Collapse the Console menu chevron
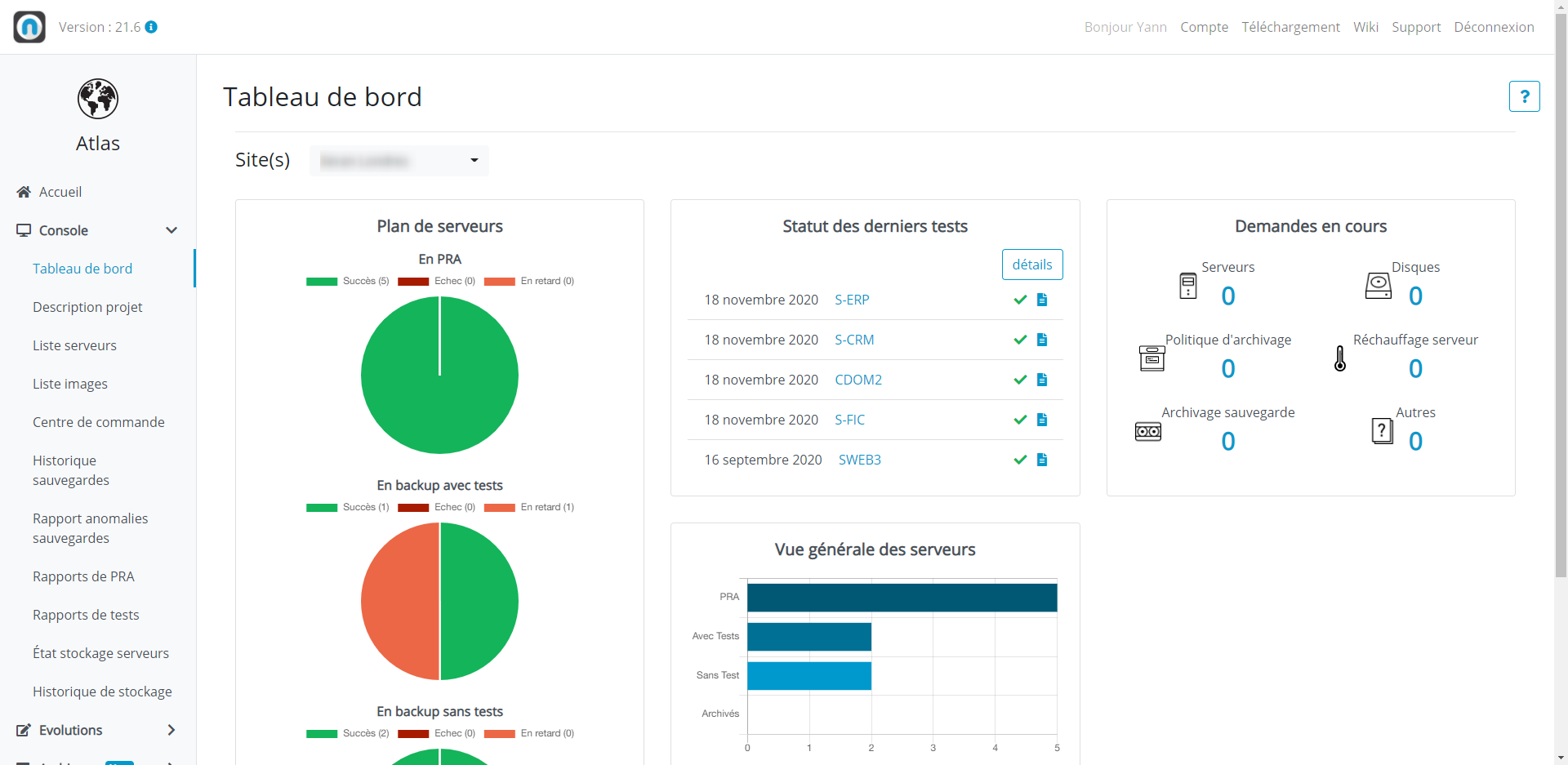Viewport: 1568px width, 765px height. pyautogui.click(x=171, y=230)
